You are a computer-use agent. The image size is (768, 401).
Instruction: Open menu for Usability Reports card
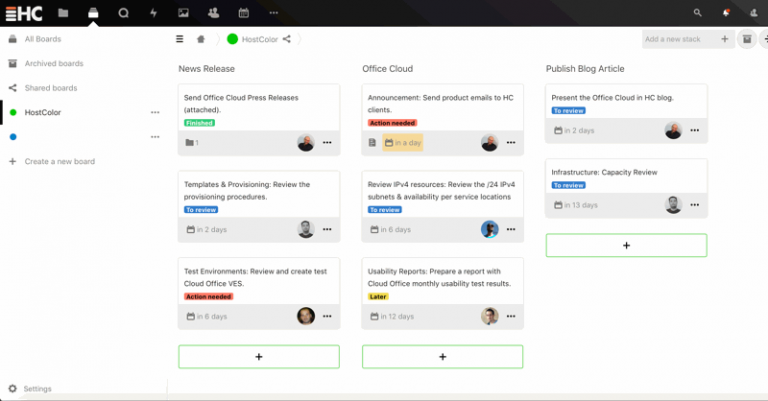511,316
